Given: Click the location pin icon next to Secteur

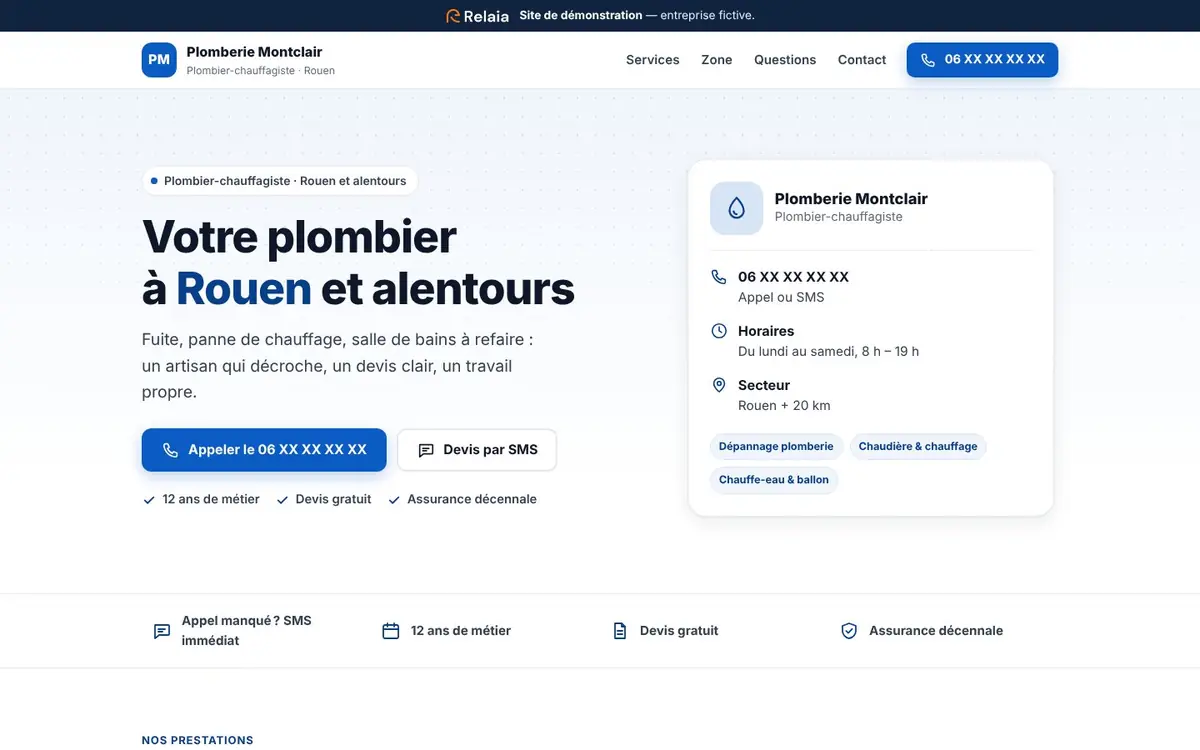Looking at the screenshot, I should point(719,385).
